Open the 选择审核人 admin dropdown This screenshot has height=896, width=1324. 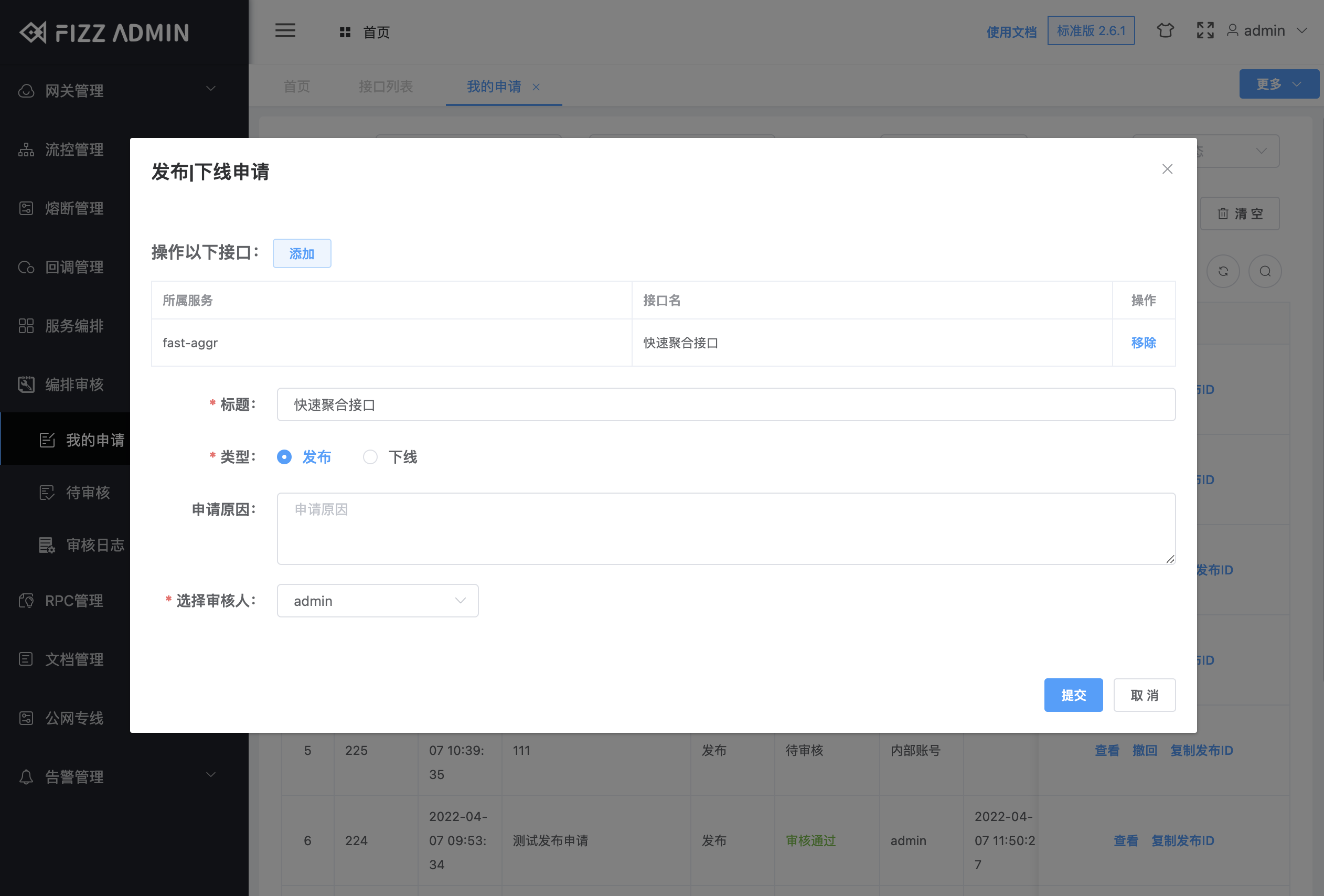[377, 601]
